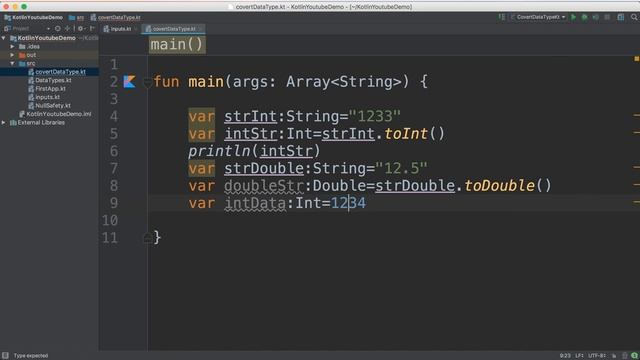Image resolution: width=640 pixels, height=360 pixels.
Task: Open LF line separator selector
Action: click(x=580, y=356)
